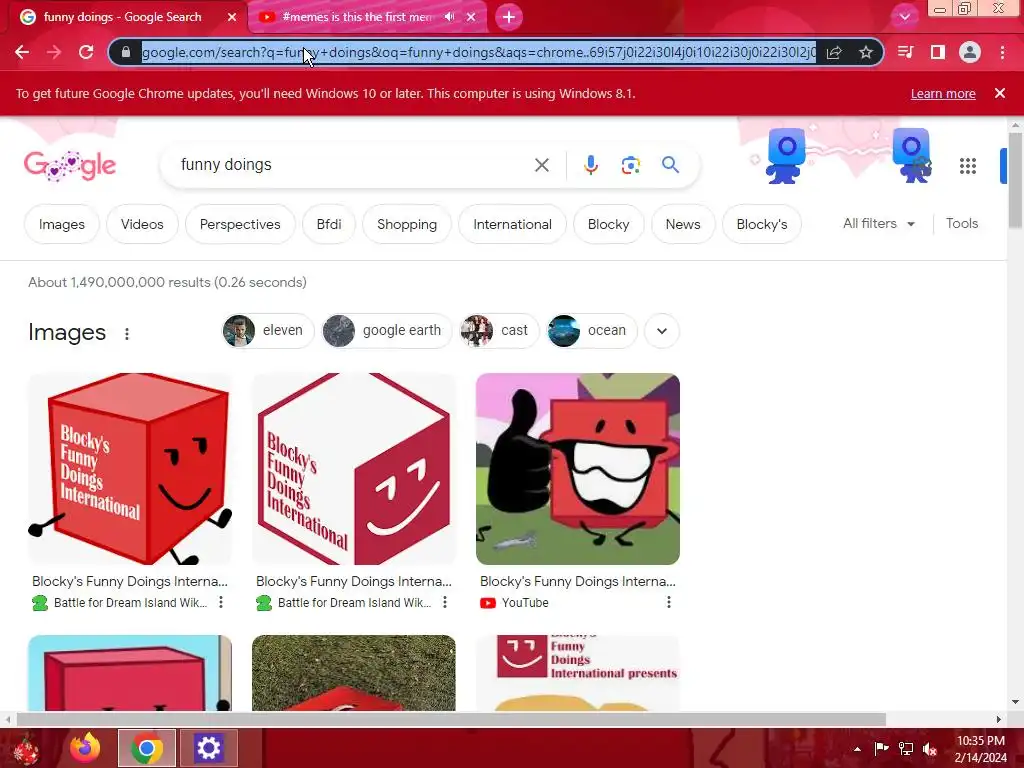Open Action Center flag tray icon
This screenshot has height=768, width=1024.
(881, 749)
